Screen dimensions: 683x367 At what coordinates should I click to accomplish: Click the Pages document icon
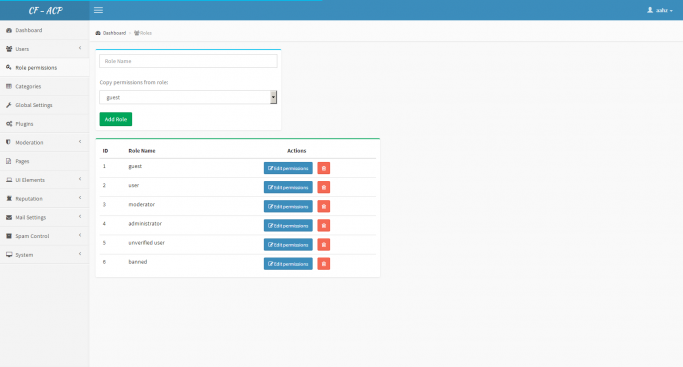pyautogui.click(x=8, y=161)
